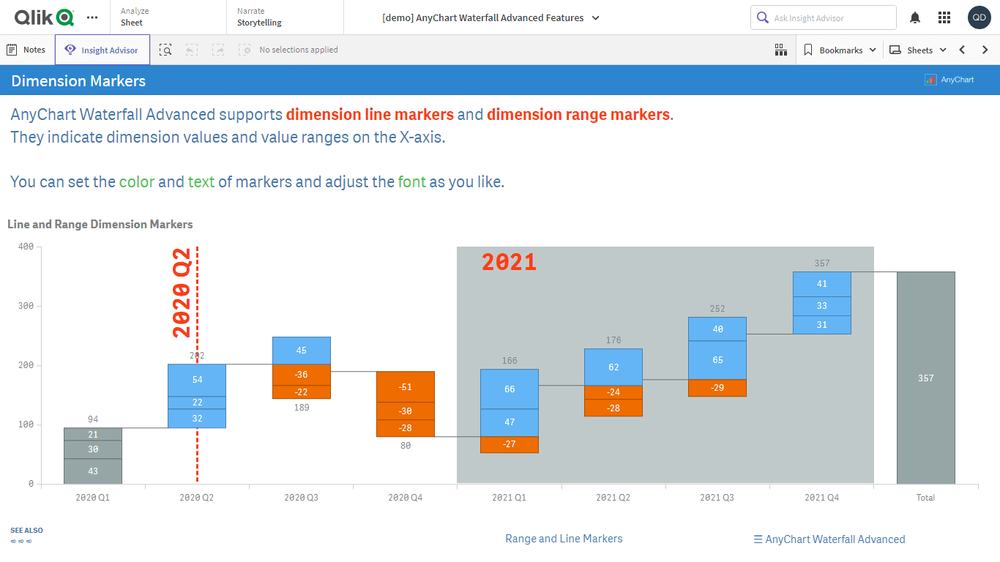Click the QD user avatar
1000x562 pixels.
978,18
